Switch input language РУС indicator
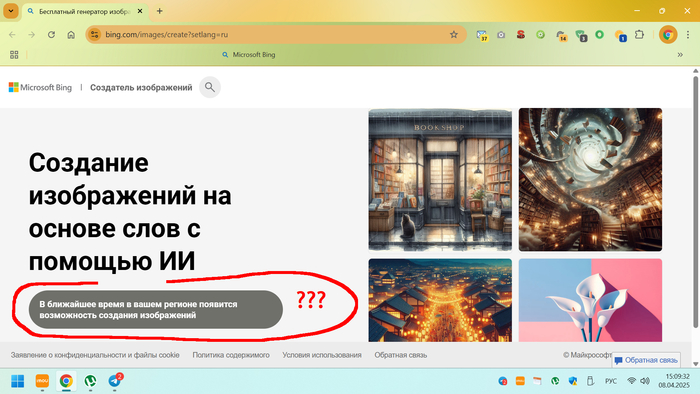The width and height of the screenshot is (700, 394). click(611, 381)
